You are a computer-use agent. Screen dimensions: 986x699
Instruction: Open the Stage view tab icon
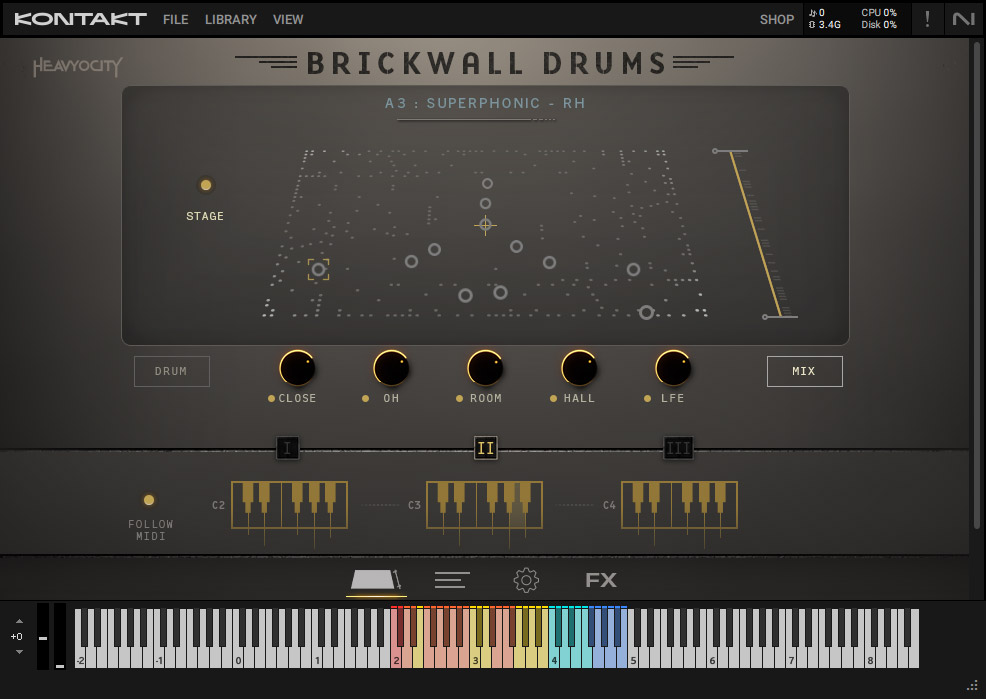376,580
